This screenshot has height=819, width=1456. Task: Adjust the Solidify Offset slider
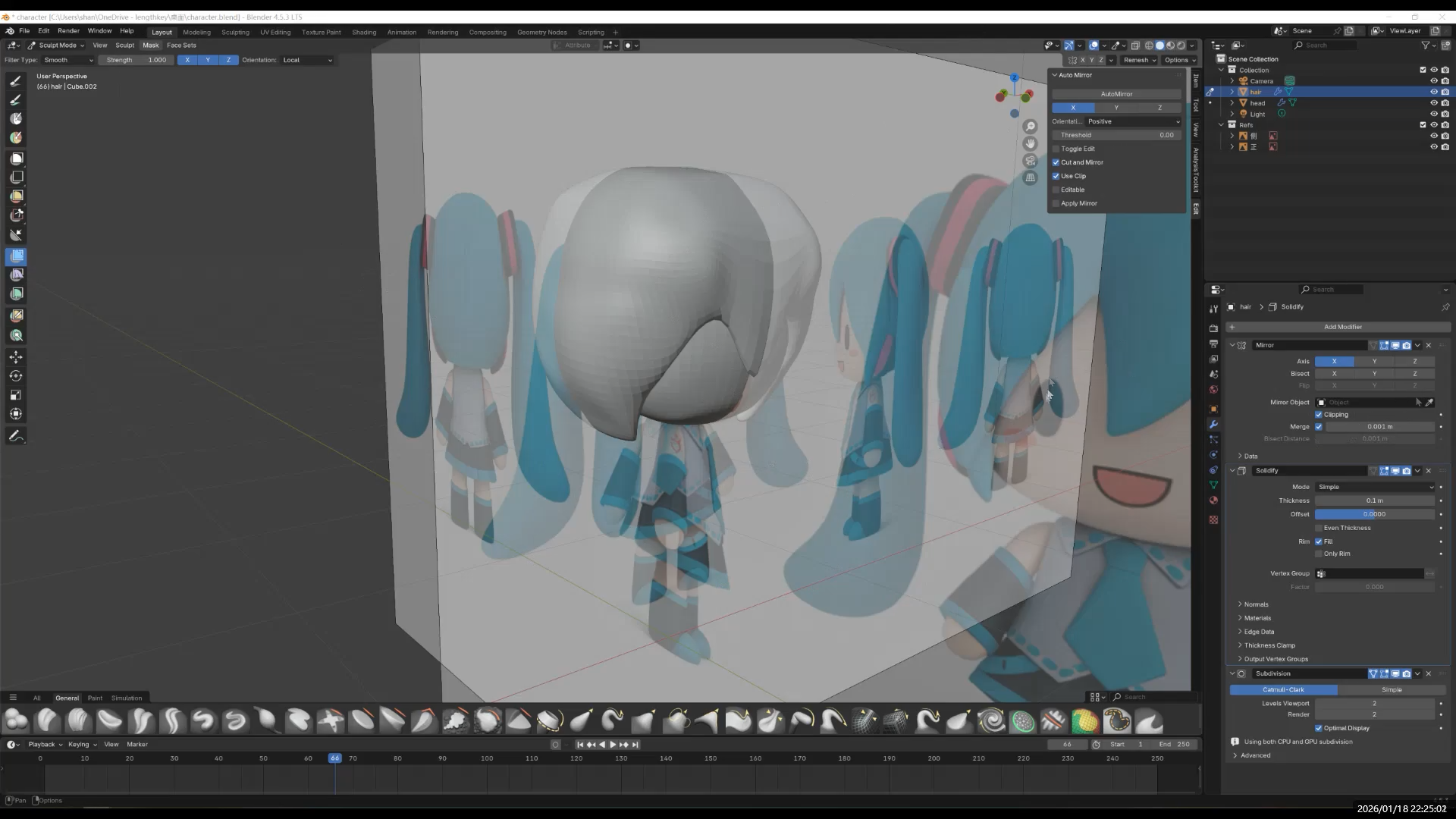click(1374, 514)
